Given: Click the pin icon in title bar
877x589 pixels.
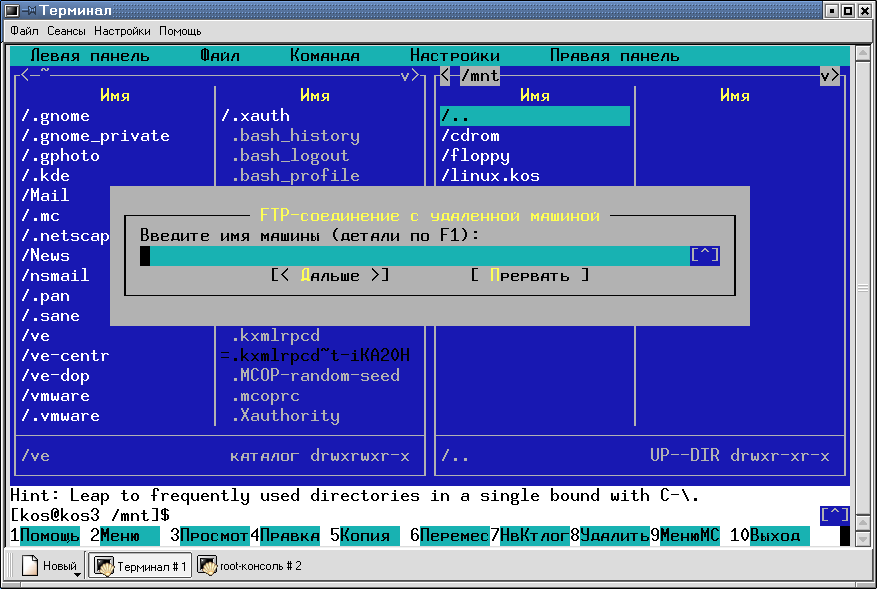Looking at the screenshot, I should 29,10.
